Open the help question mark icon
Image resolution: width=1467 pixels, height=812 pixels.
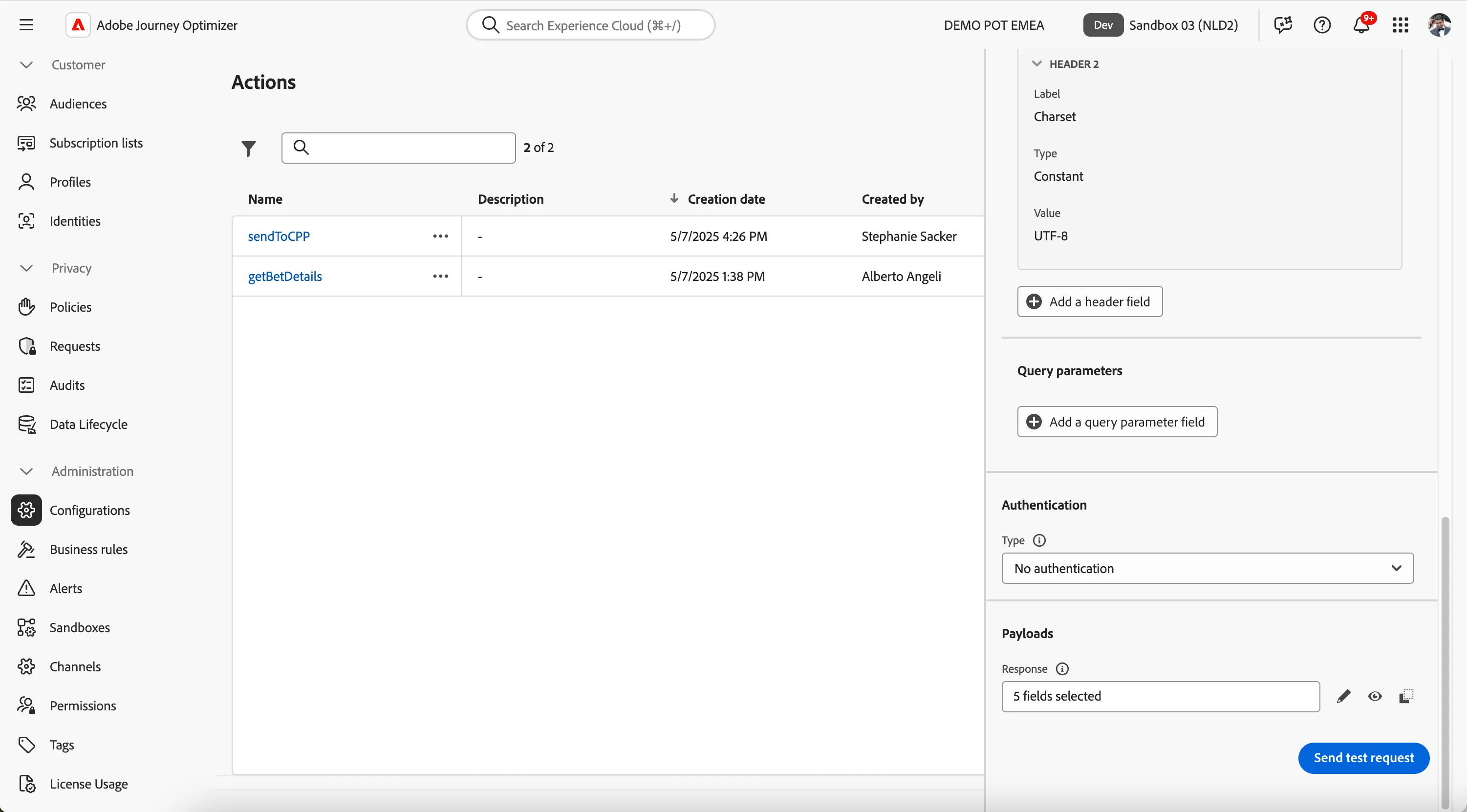pos(1322,25)
